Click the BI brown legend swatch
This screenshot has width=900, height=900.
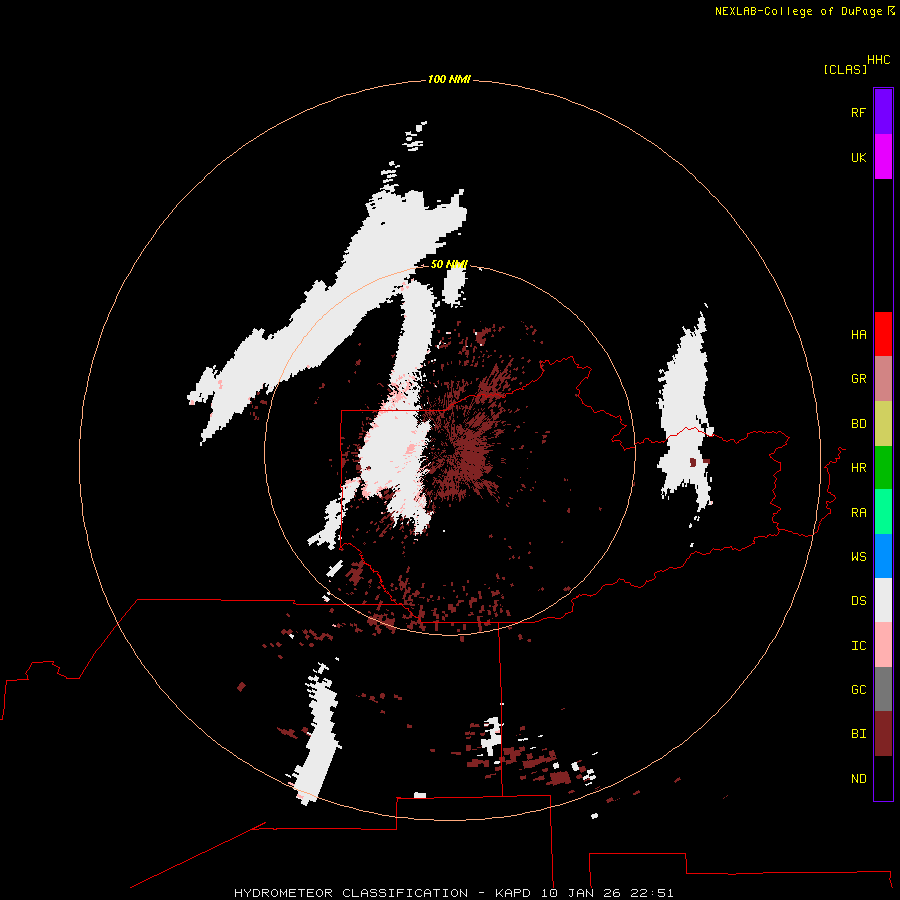pos(883,734)
